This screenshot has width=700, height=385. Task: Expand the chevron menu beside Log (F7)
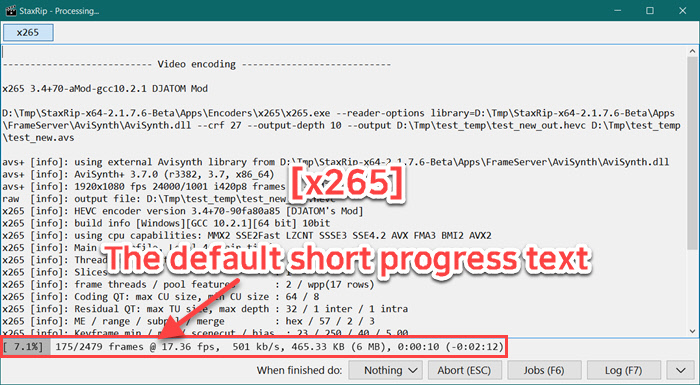681,370
